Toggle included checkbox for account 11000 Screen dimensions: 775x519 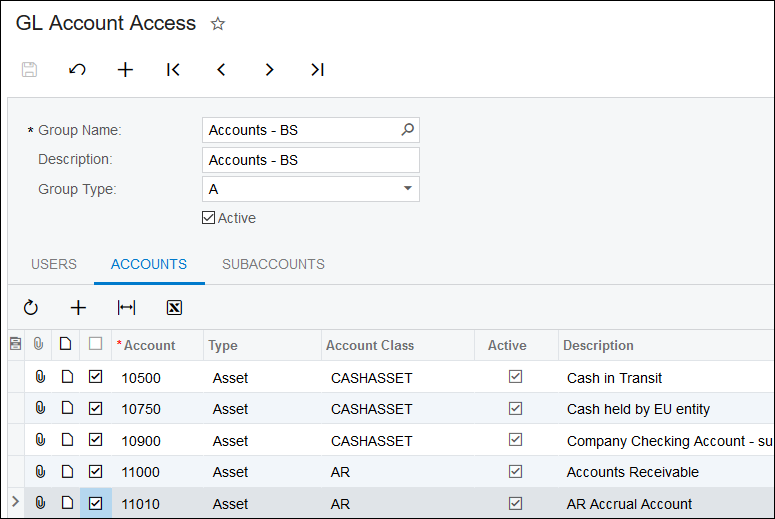pos(95,472)
